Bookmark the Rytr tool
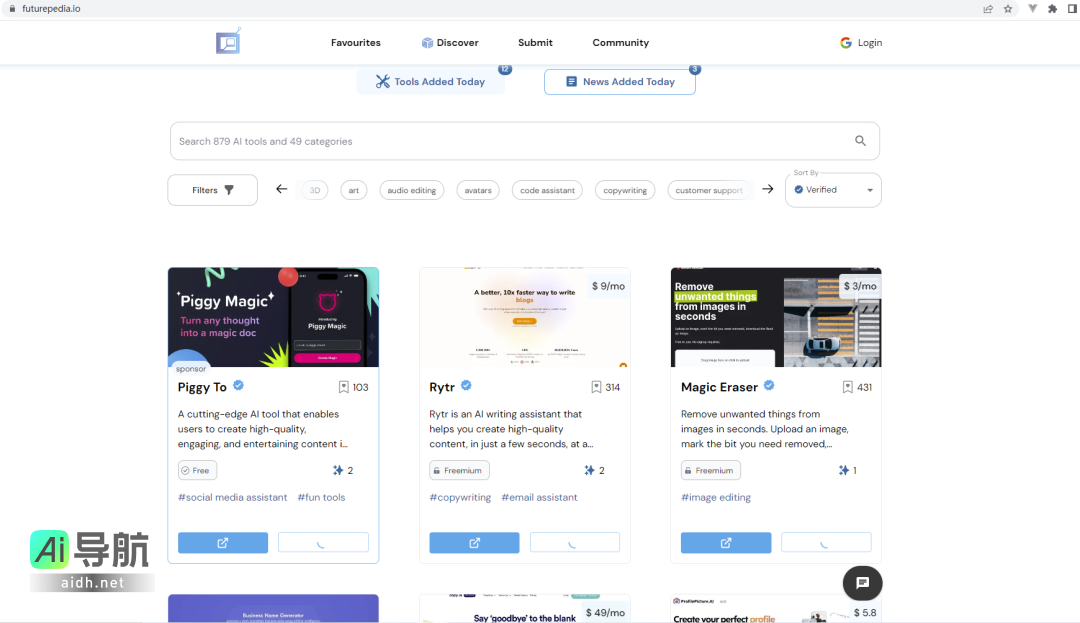 tap(596, 388)
